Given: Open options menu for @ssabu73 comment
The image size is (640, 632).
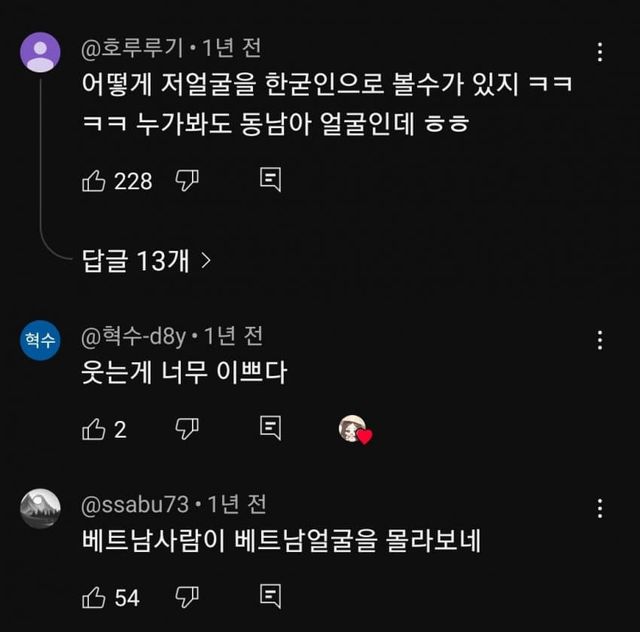Looking at the screenshot, I should [599, 507].
